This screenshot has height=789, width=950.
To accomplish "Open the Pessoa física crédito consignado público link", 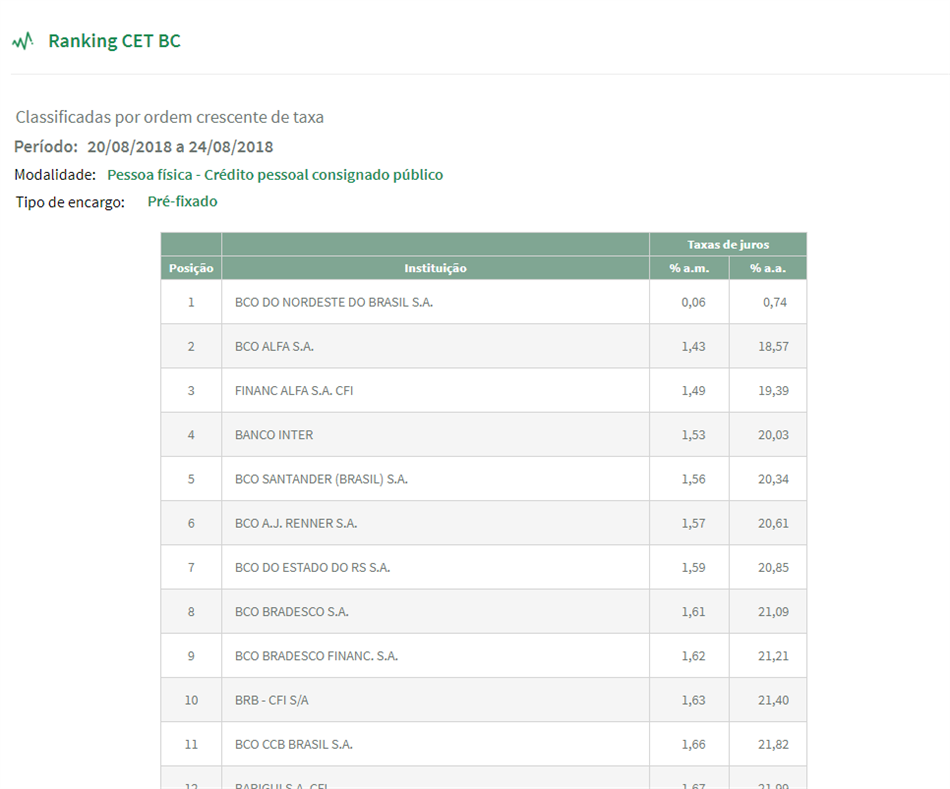I will pyautogui.click(x=275, y=175).
